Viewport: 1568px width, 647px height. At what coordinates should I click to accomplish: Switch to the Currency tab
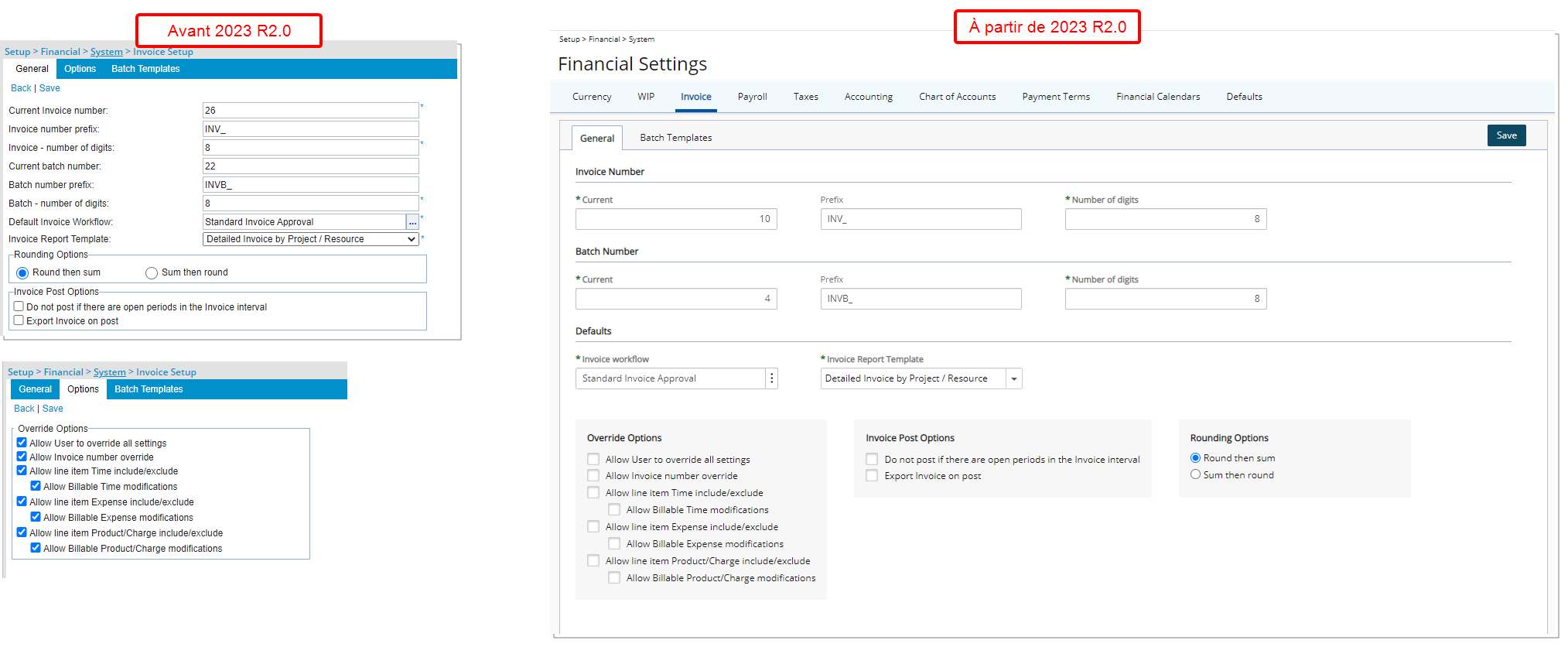point(592,97)
